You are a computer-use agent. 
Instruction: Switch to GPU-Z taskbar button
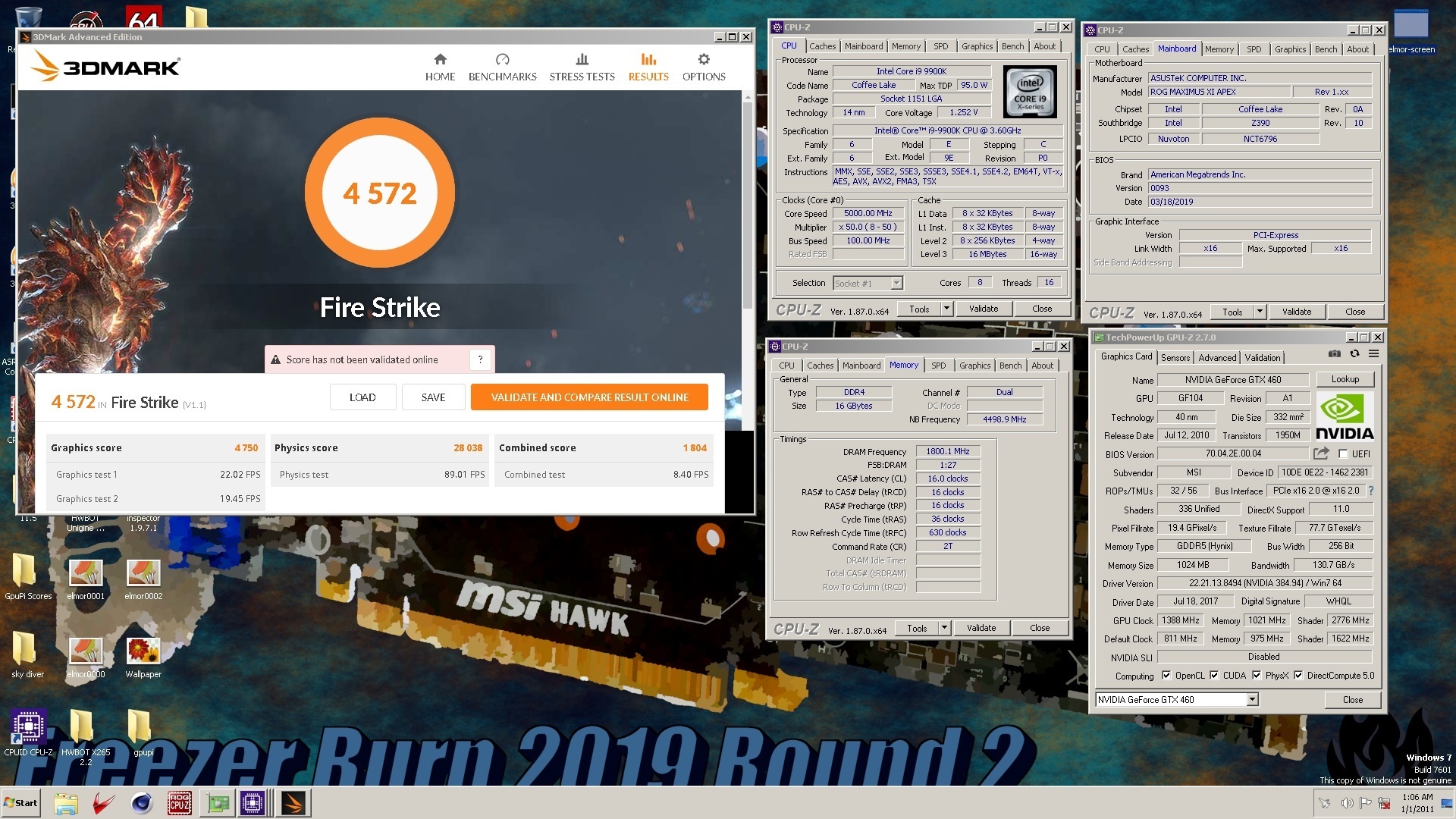(218, 803)
